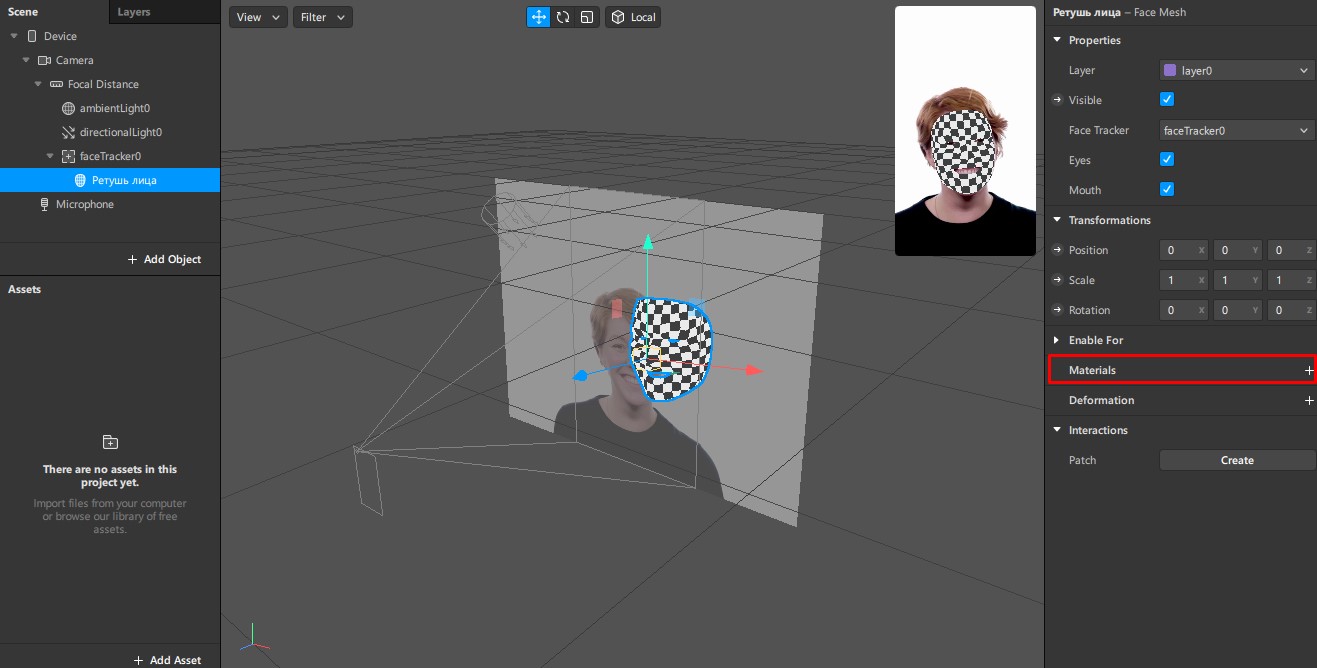The height and width of the screenshot is (668, 1317).
Task: Click Add Object button
Action: [165, 259]
